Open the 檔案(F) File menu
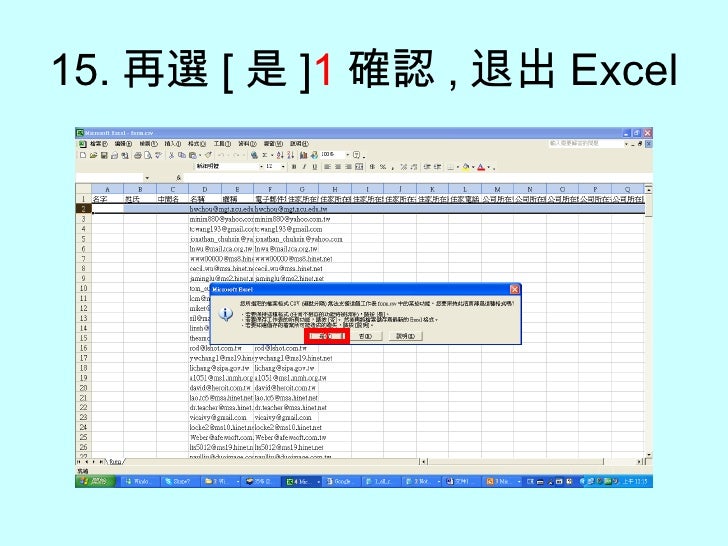Viewport: 728px width, 546px height. pos(98,144)
